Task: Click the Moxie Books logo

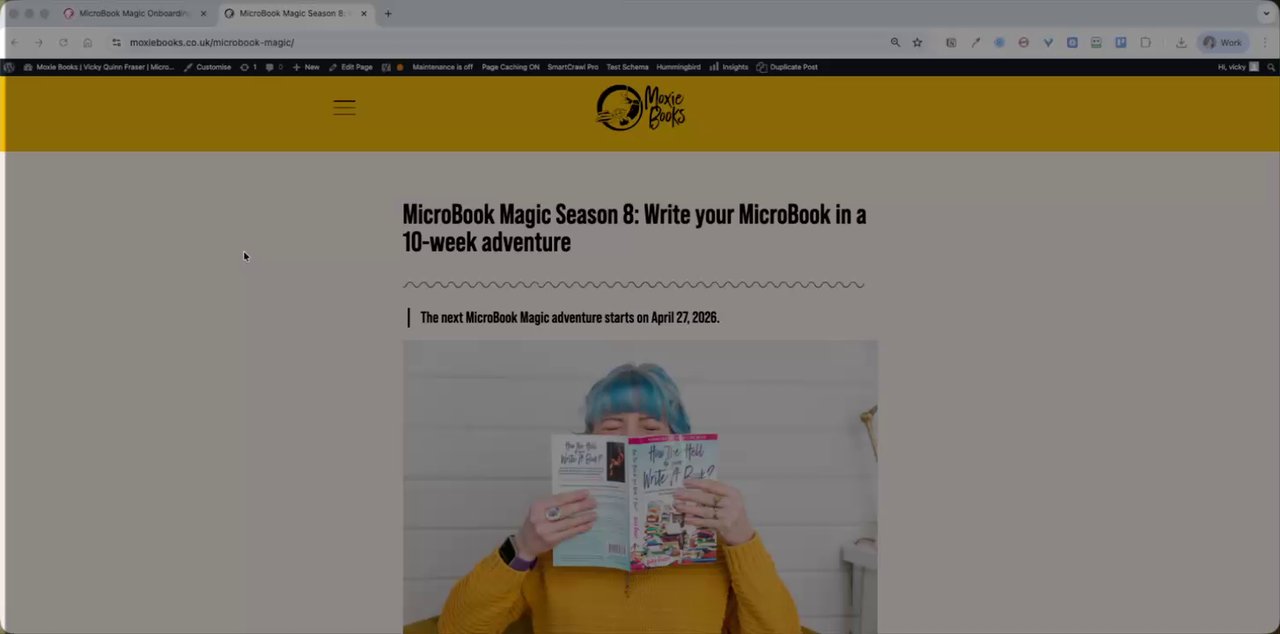Action: point(641,108)
